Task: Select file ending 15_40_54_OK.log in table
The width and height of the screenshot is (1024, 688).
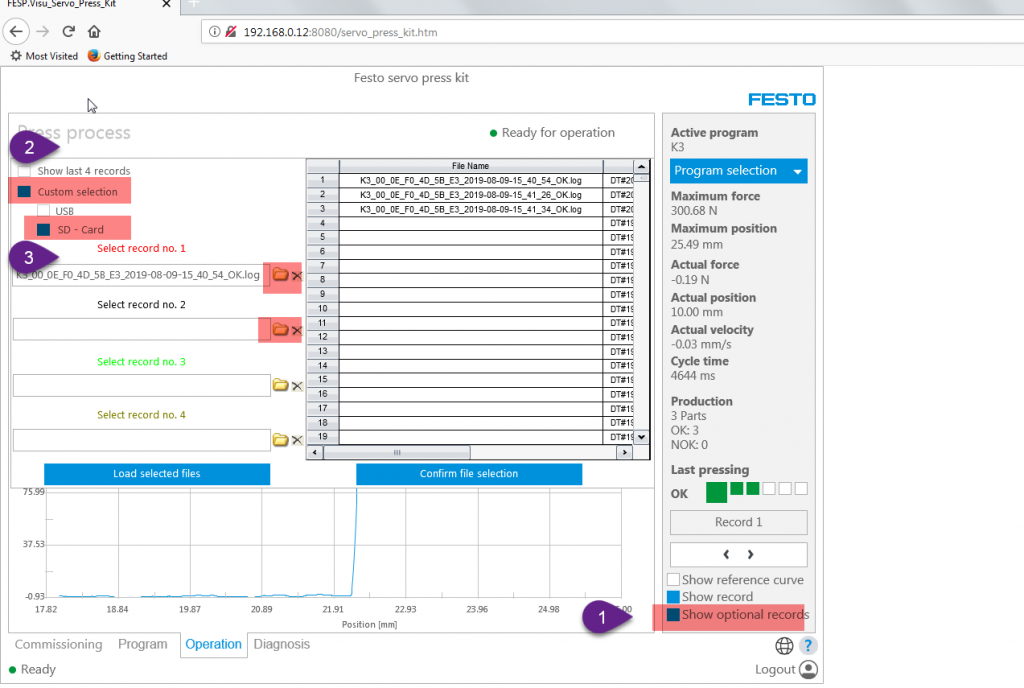Action: (x=471, y=180)
